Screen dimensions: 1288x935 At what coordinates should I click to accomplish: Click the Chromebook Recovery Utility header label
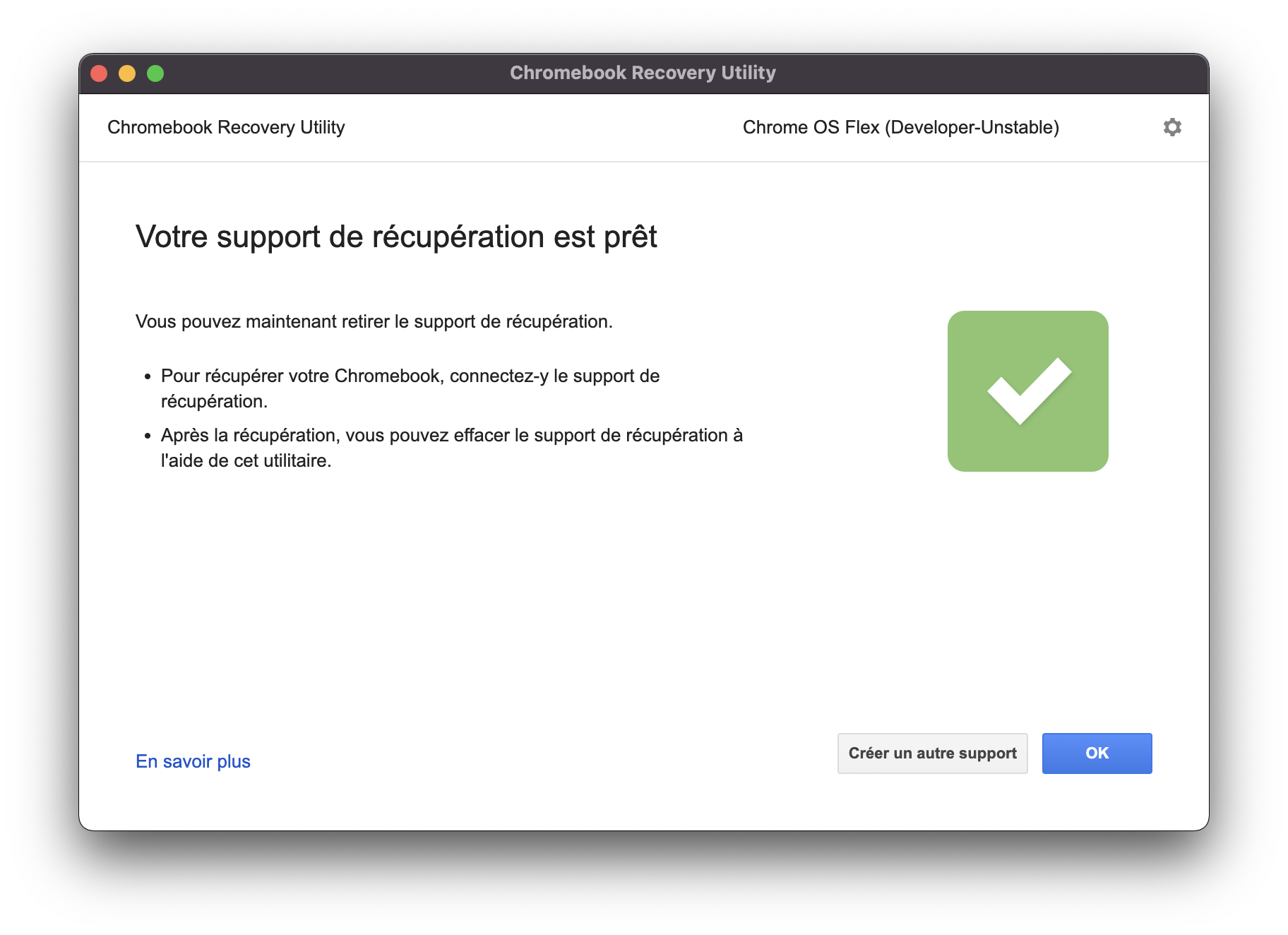tap(226, 127)
